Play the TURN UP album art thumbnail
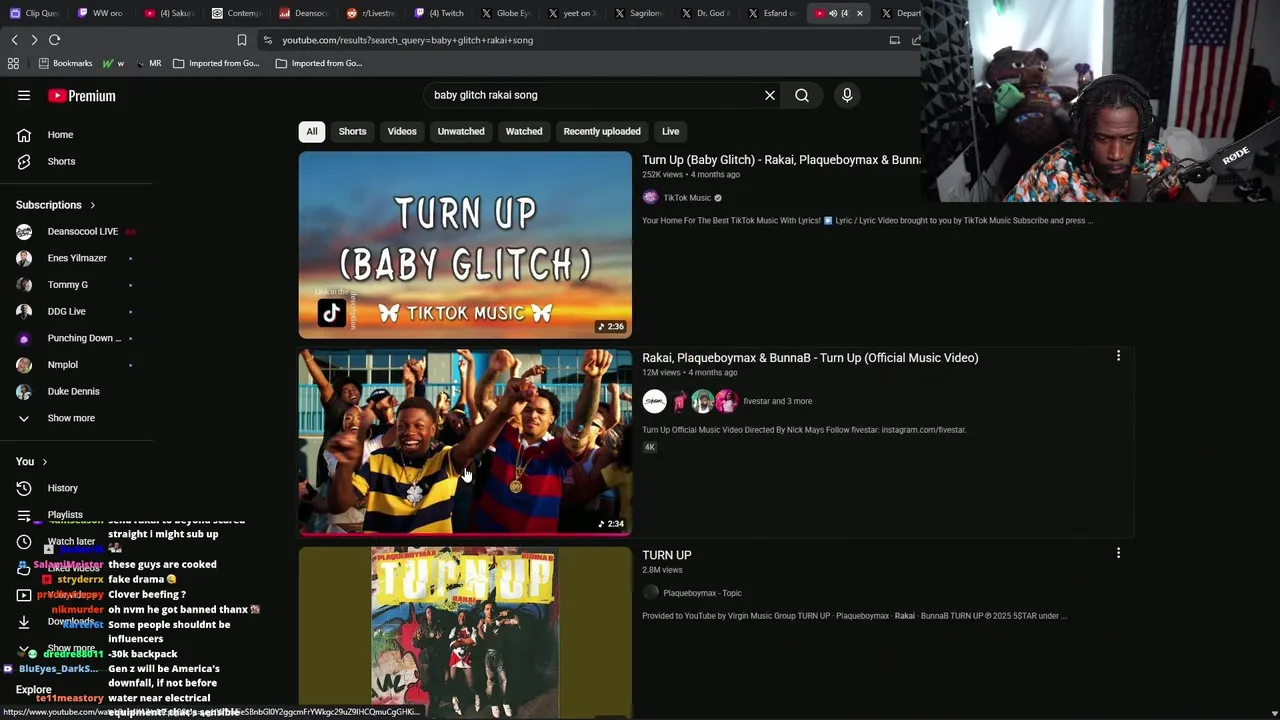The width and height of the screenshot is (1280, 720). point(465,632)
